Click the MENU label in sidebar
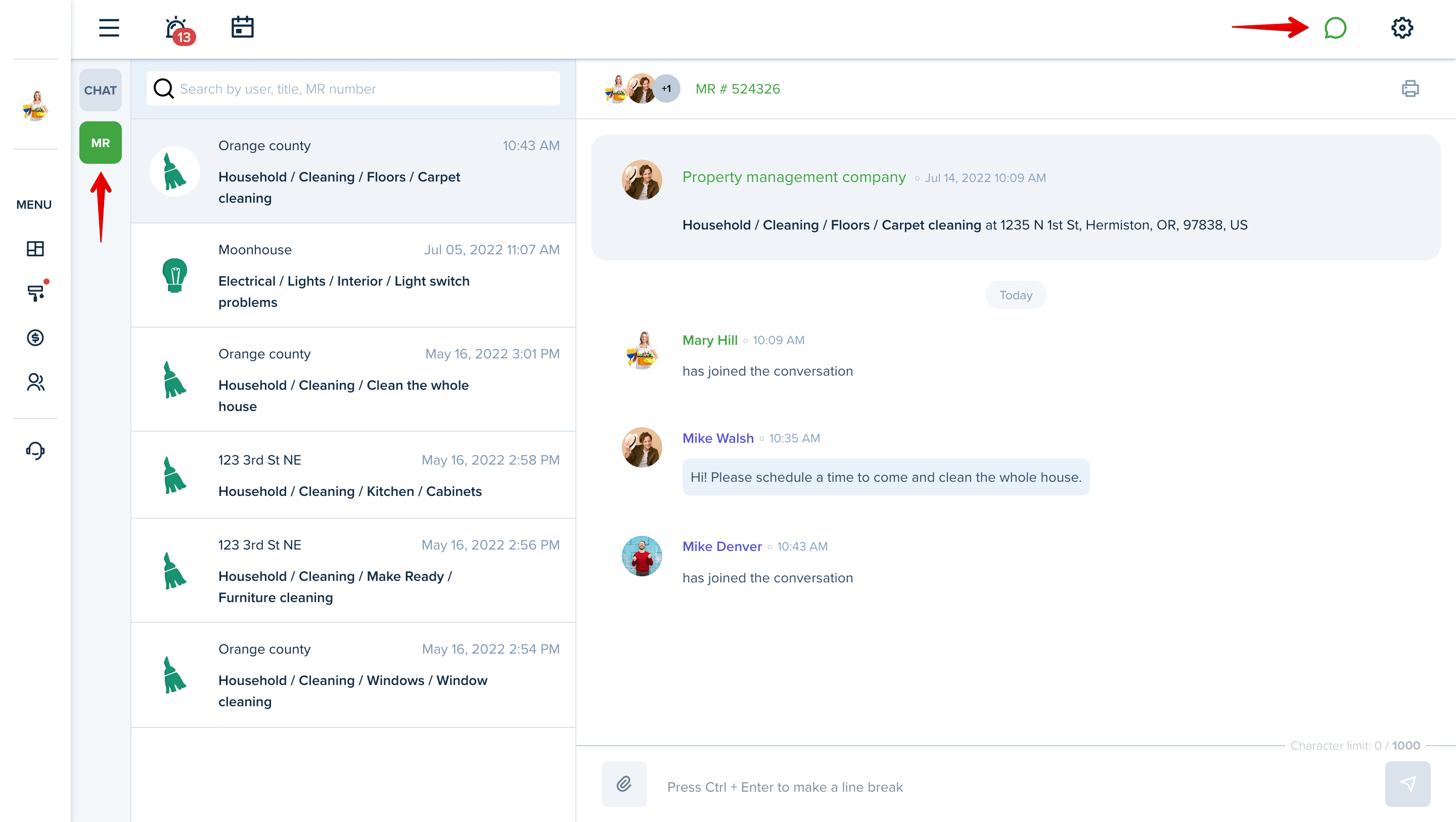This screenshot has width=1456, height=822. click(34, 205)
